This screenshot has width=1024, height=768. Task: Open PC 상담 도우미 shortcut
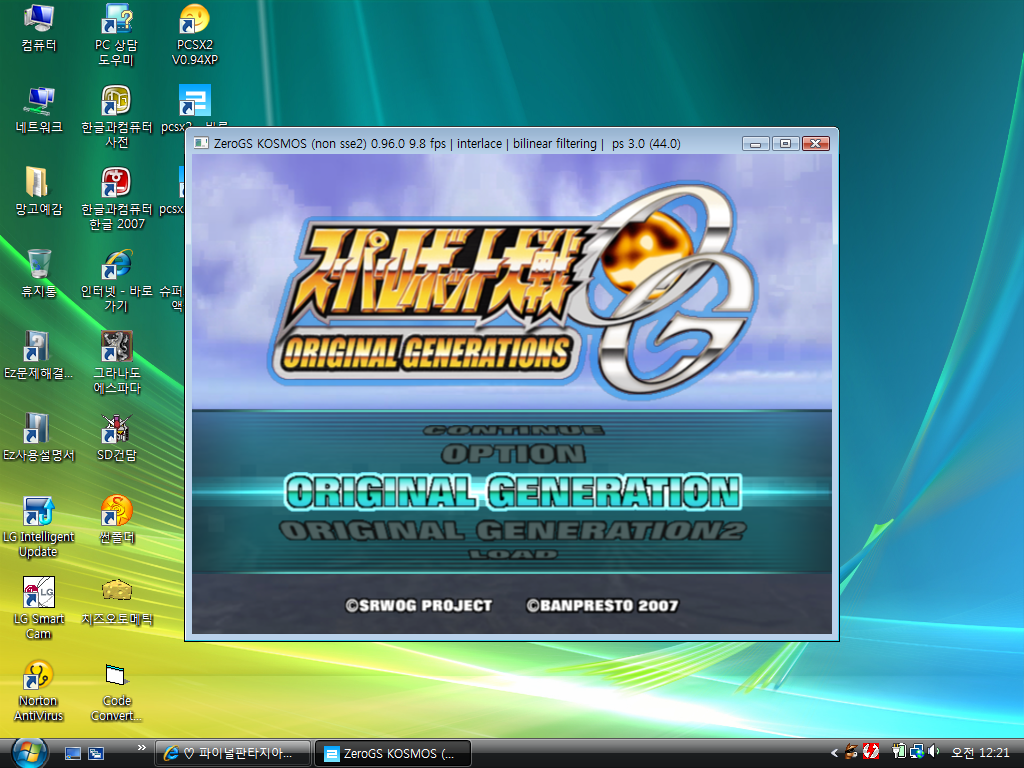point(116,34)
